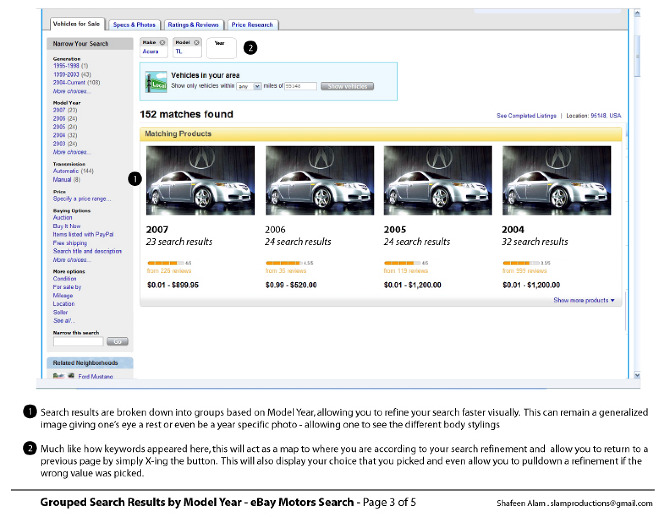Filter by generation 1995-1998
The width and height of the screenshot is (670, 517).
click(66, 66)
